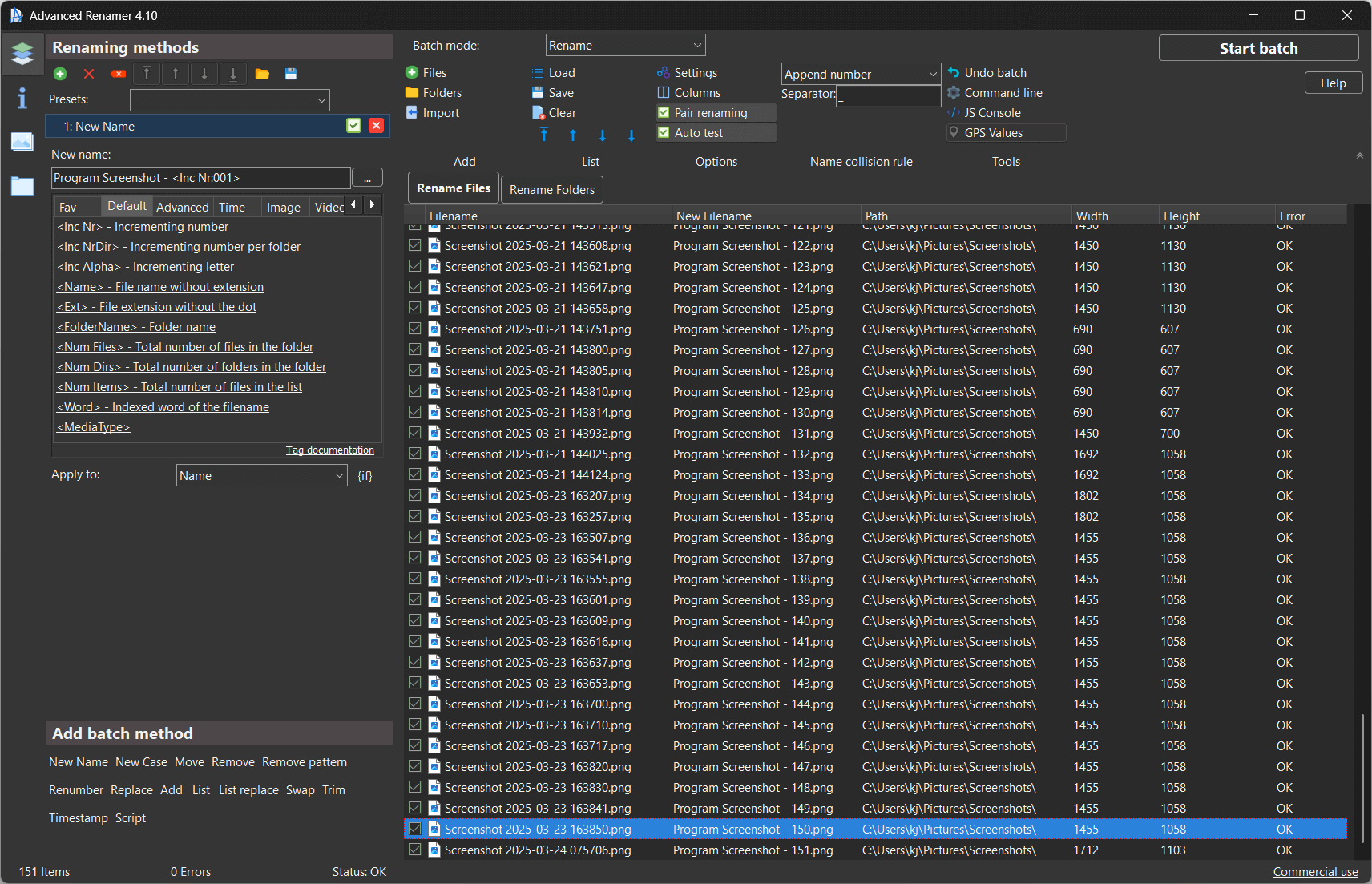Image resolution: width=1372 pixels, height=884 pixels.
Task: Collapse the ribbon with the chevron
Action: (1359, 155)
